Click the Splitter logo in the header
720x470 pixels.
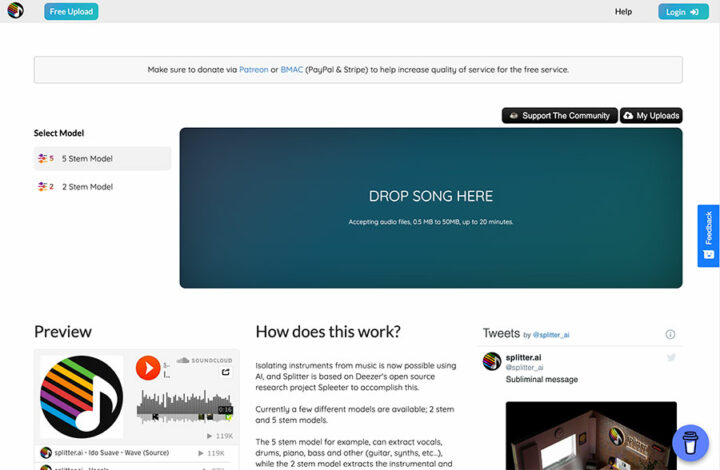[x=15, y=12]
